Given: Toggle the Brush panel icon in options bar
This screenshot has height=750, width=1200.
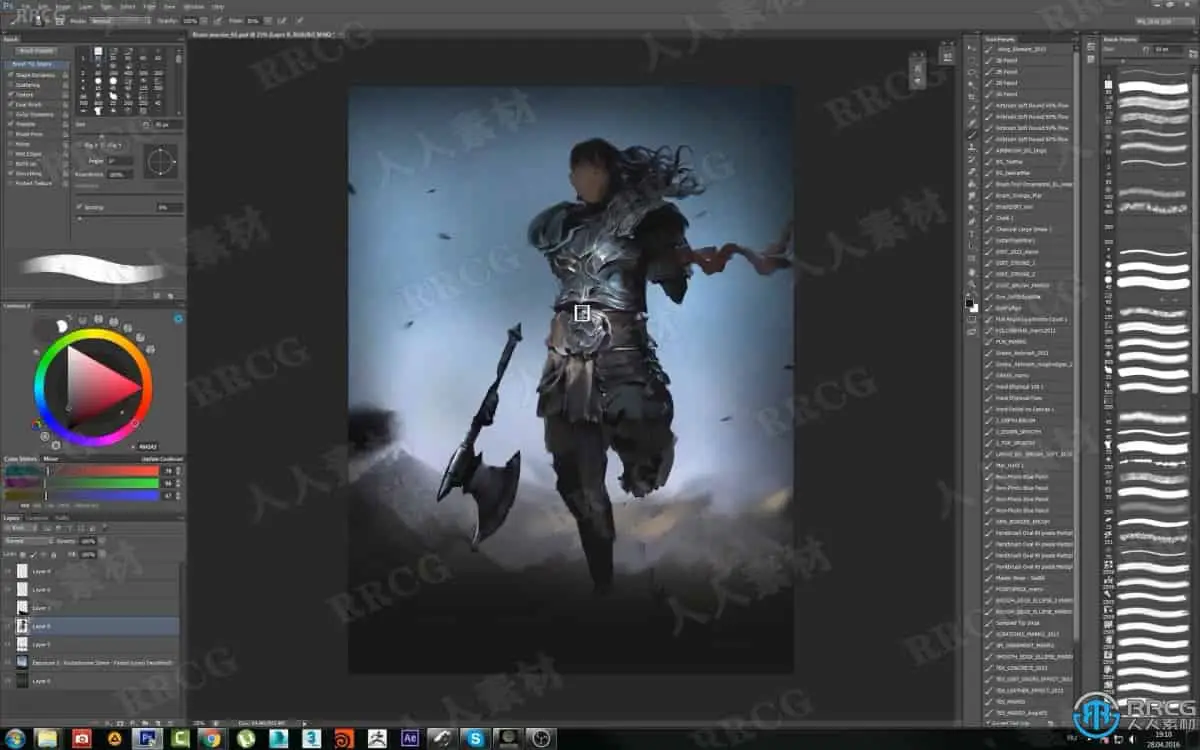Looking at the screenshot, I should click(60, 21).
